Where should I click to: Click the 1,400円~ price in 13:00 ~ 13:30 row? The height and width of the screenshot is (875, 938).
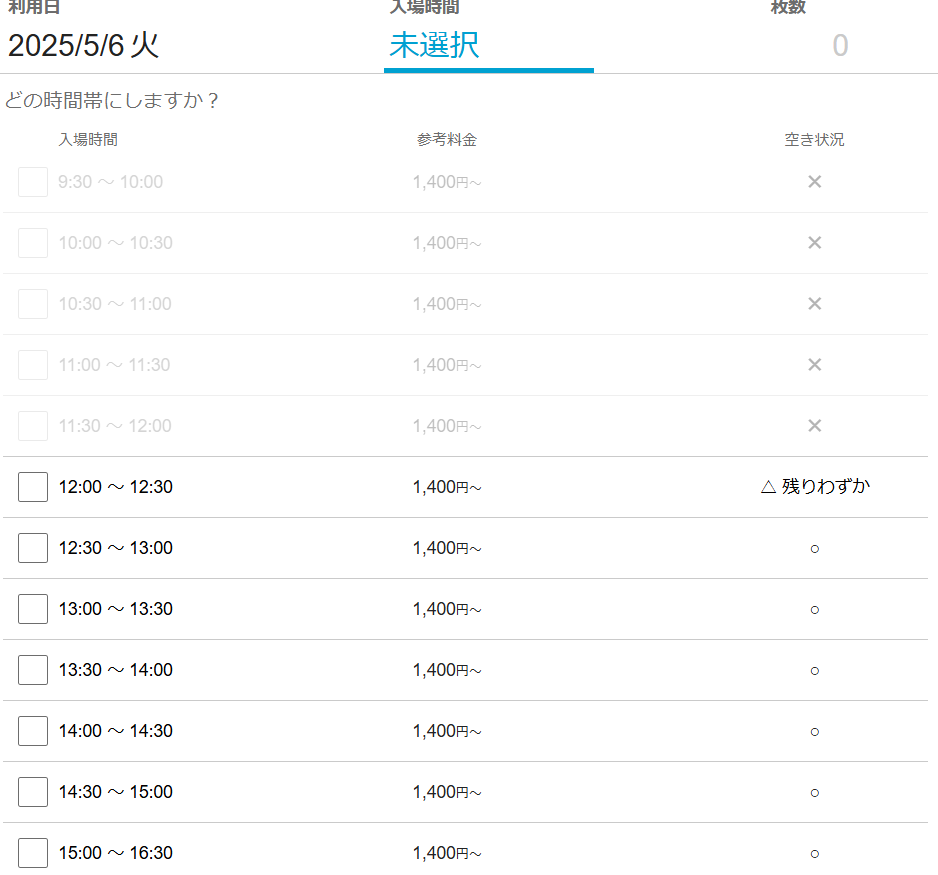[447, 609]
